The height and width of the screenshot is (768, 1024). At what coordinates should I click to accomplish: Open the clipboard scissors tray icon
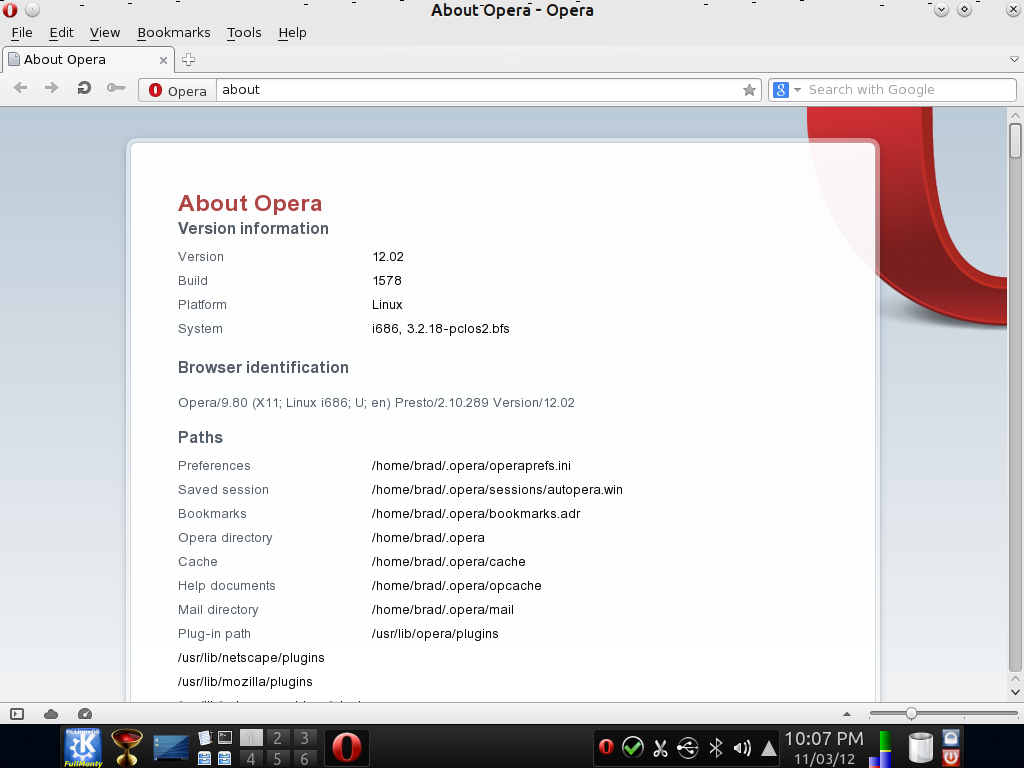(x=660, y=747)
